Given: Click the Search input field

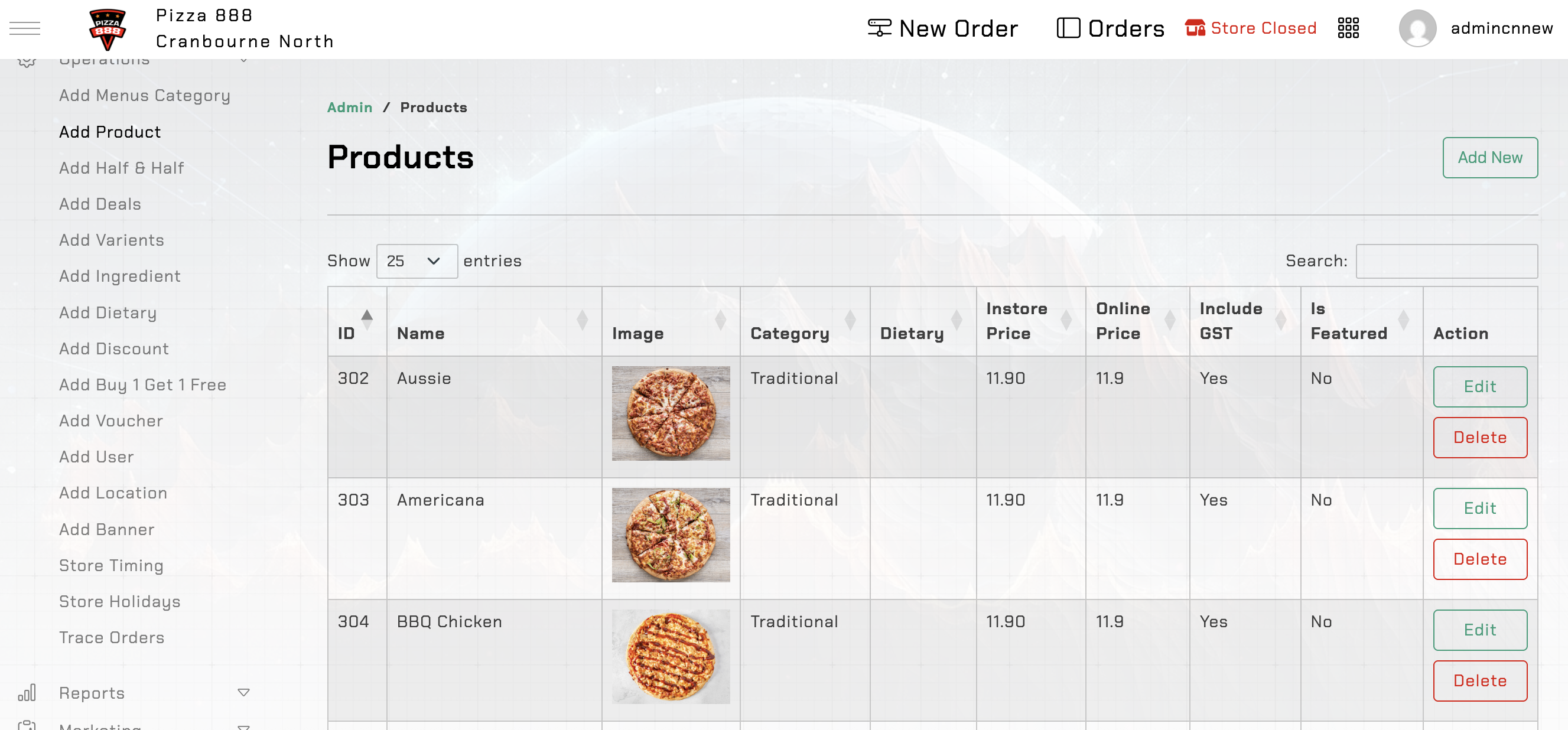Looking at the screenshot, I should [1446, 261].
